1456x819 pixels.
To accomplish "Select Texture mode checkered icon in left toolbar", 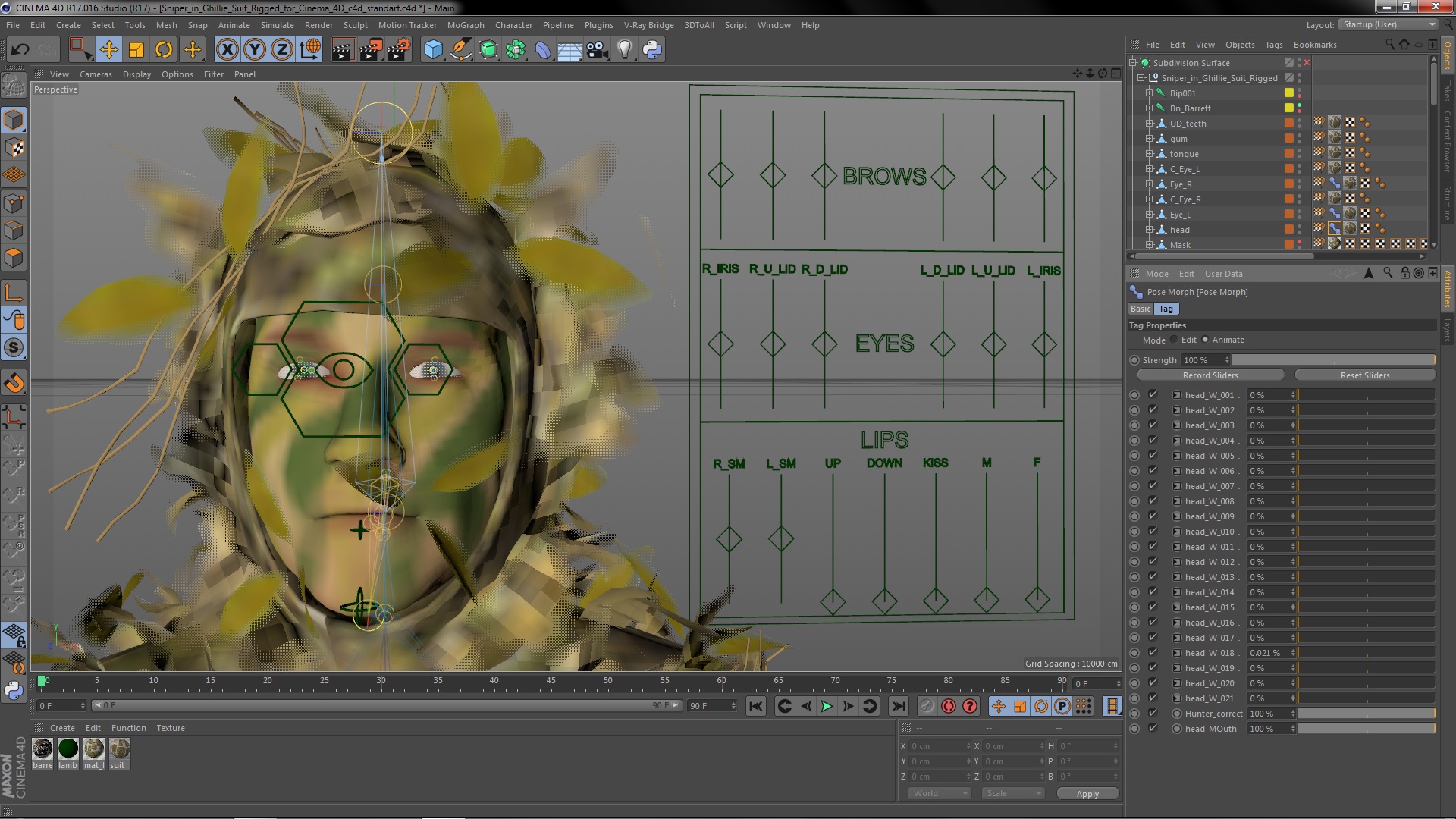I will click(14, 148).
